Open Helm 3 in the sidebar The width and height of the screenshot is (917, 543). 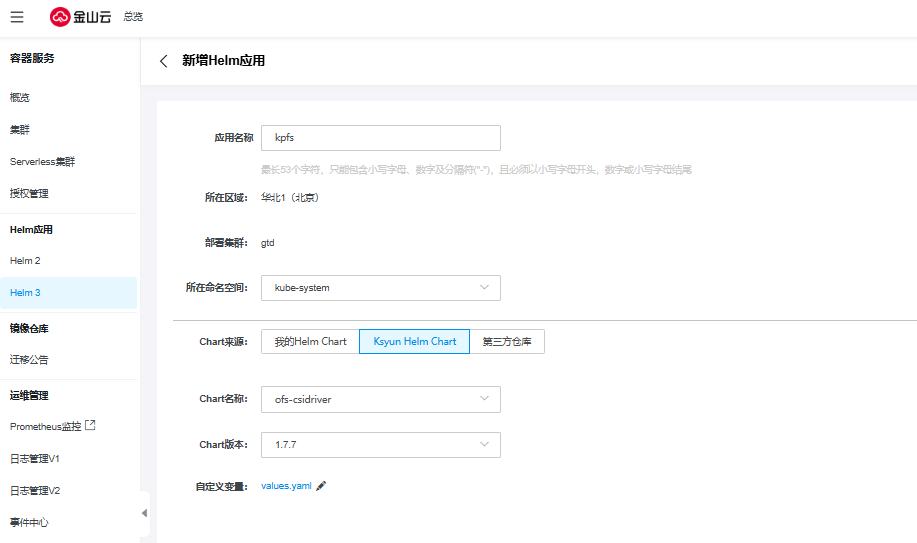26,293
